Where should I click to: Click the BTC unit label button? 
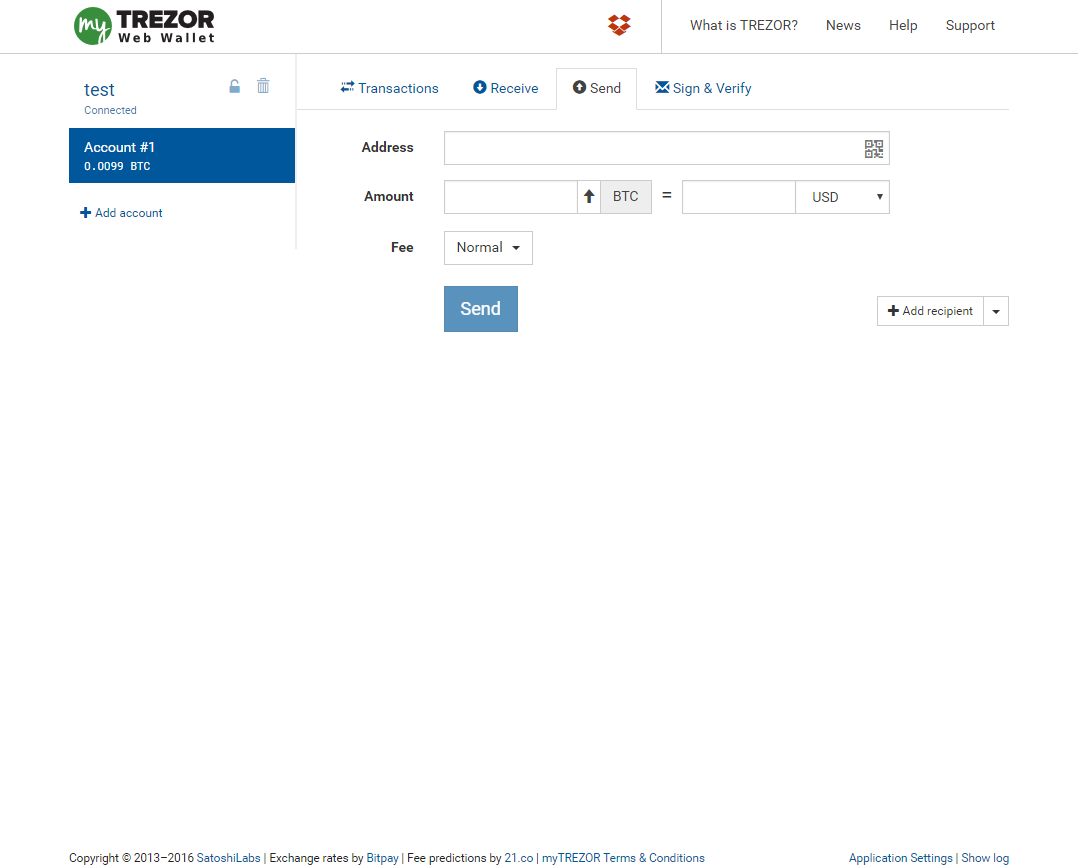[626, 197]
